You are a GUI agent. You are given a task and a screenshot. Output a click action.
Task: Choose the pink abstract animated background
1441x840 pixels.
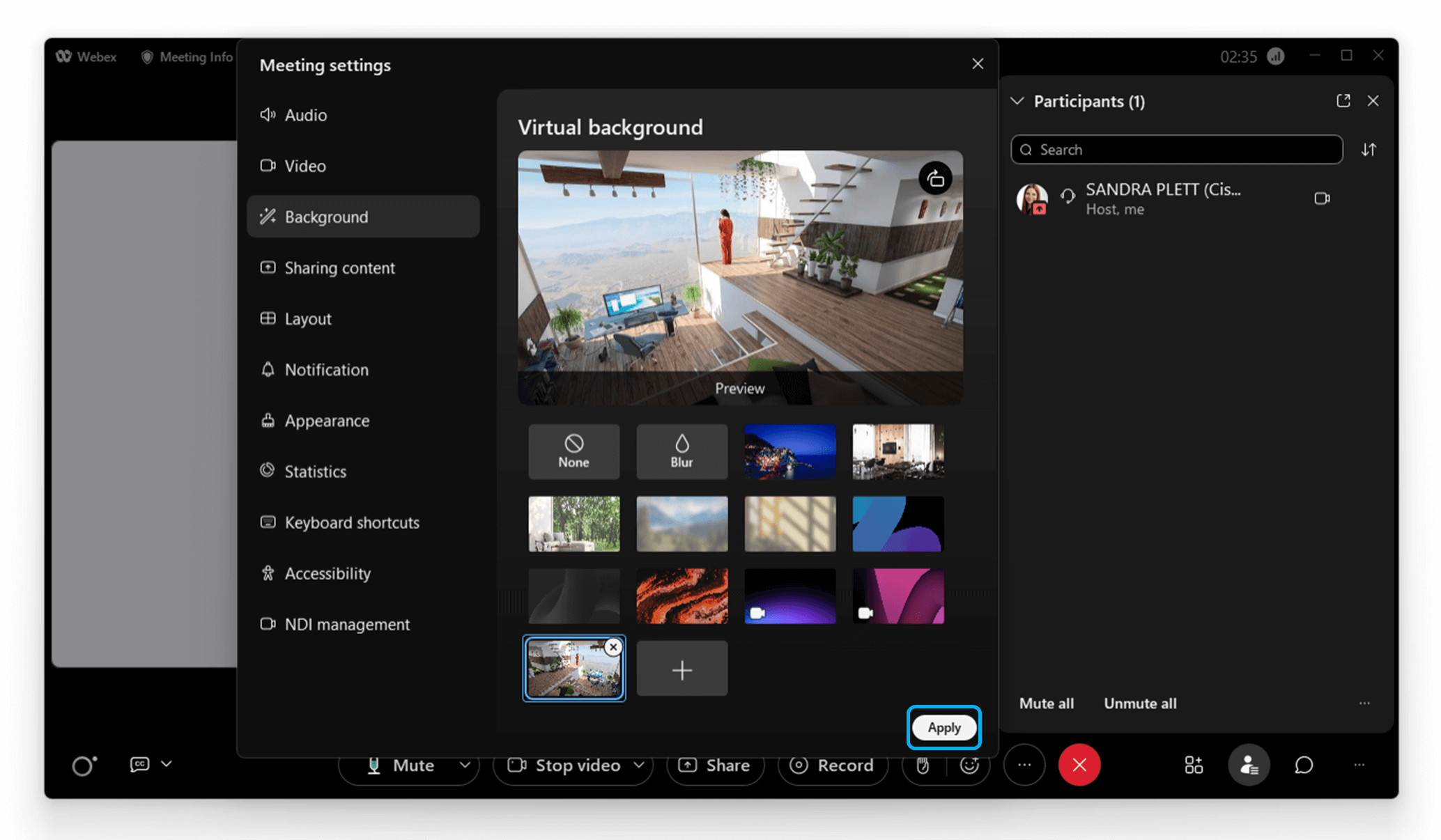point(898,596)
